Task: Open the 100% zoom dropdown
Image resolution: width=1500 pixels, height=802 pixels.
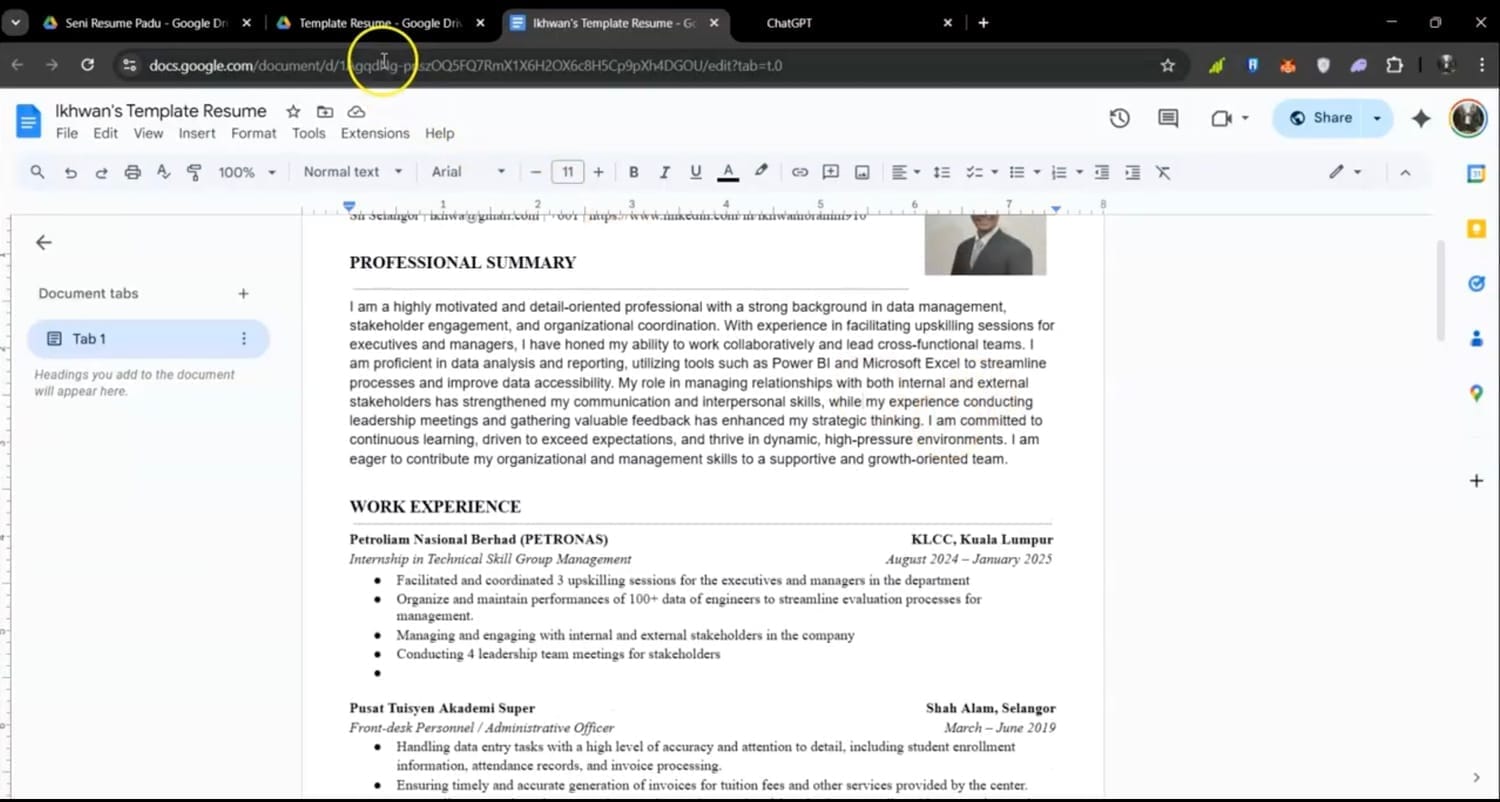Action: pos(246,172)
